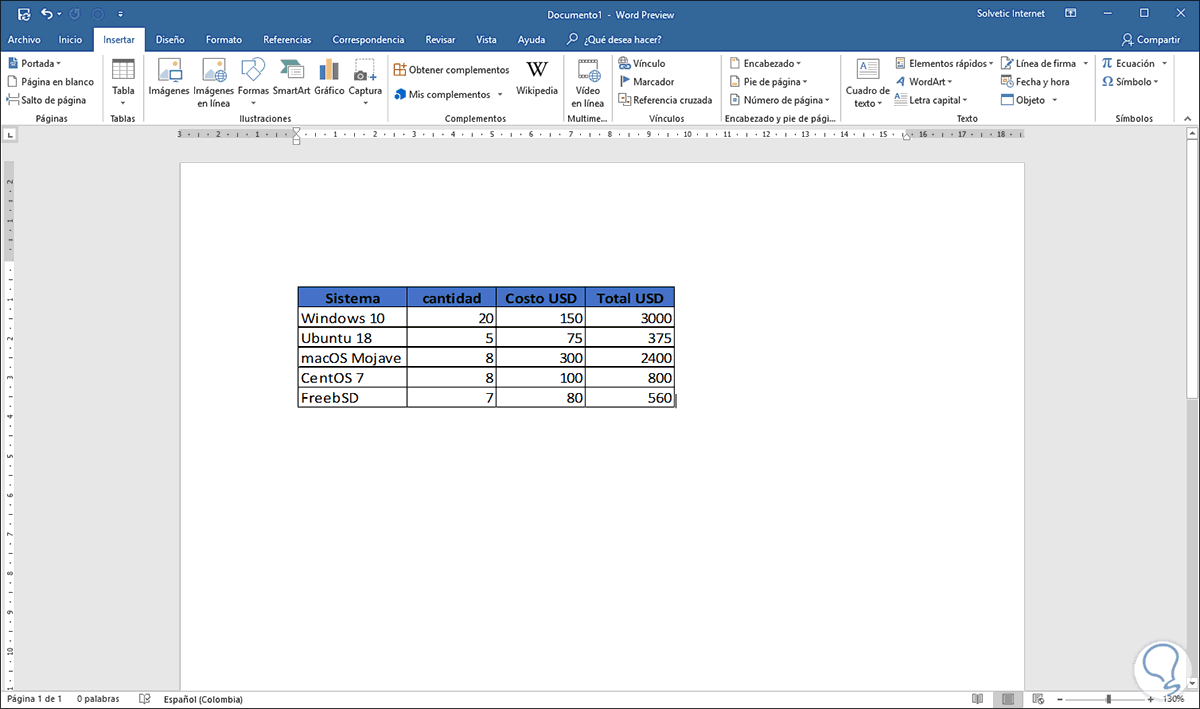This screenshot has height=709, width=1200.
Task: Click the zoom out minus button
Action: 1062,699
